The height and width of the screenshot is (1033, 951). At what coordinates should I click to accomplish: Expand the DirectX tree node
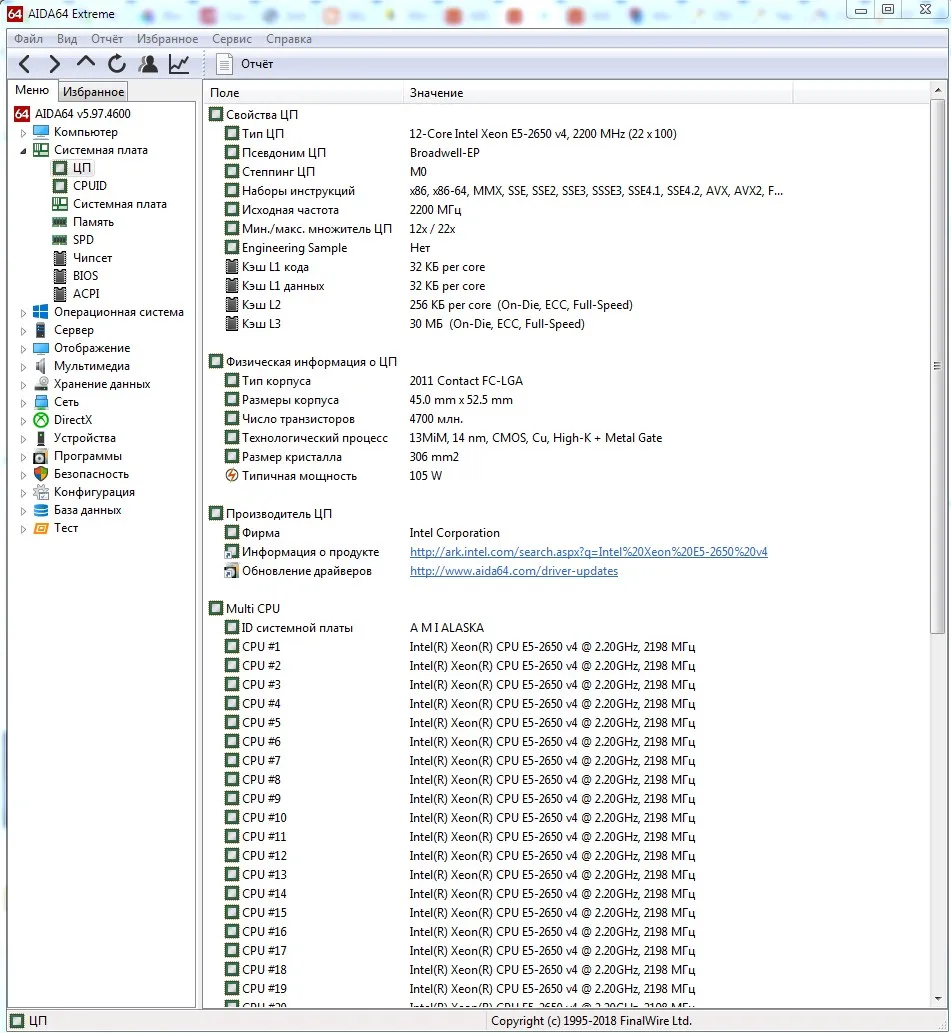pyautogui.click(x=23, y=420)
